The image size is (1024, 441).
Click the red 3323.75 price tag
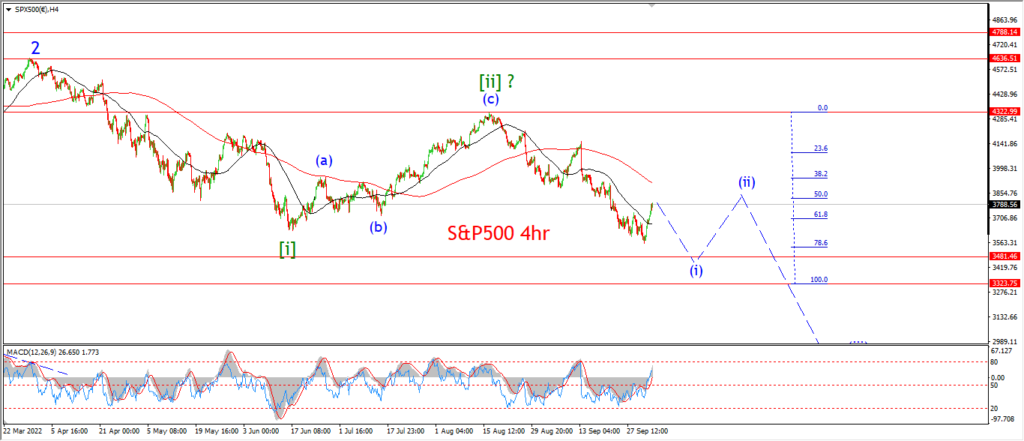(x=1004, y=284)
